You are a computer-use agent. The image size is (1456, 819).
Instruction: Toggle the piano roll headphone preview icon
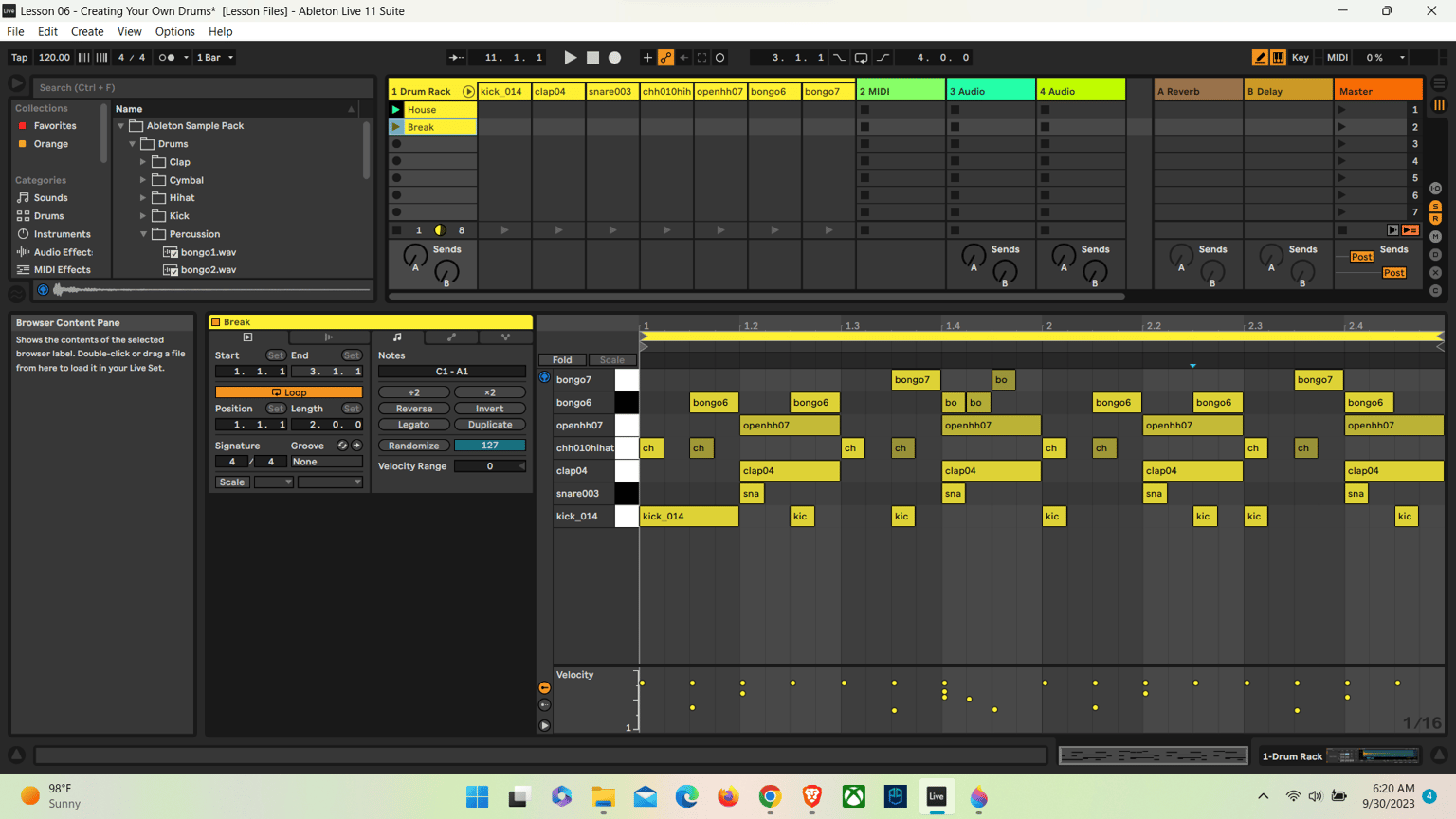(x=544, y=378)
